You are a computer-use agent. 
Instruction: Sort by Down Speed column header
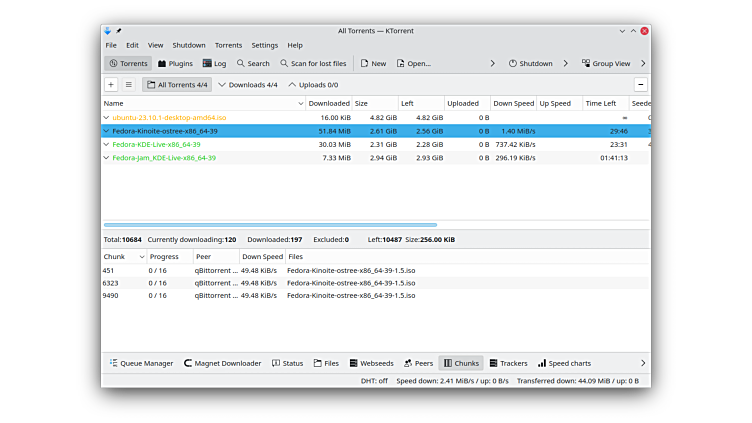click(513, 103)
